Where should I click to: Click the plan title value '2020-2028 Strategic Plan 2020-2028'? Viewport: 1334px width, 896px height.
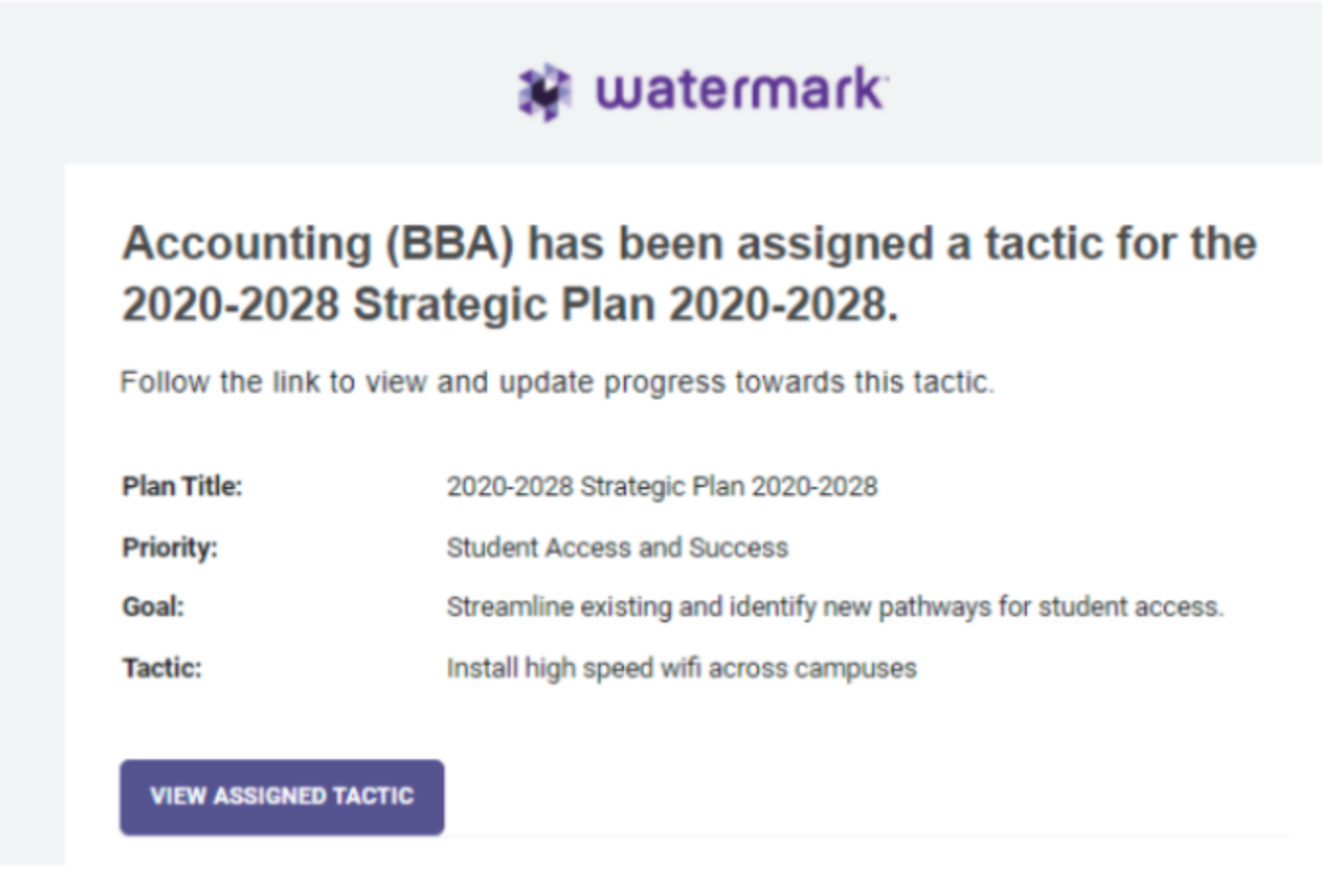click(x=662, y=486)
